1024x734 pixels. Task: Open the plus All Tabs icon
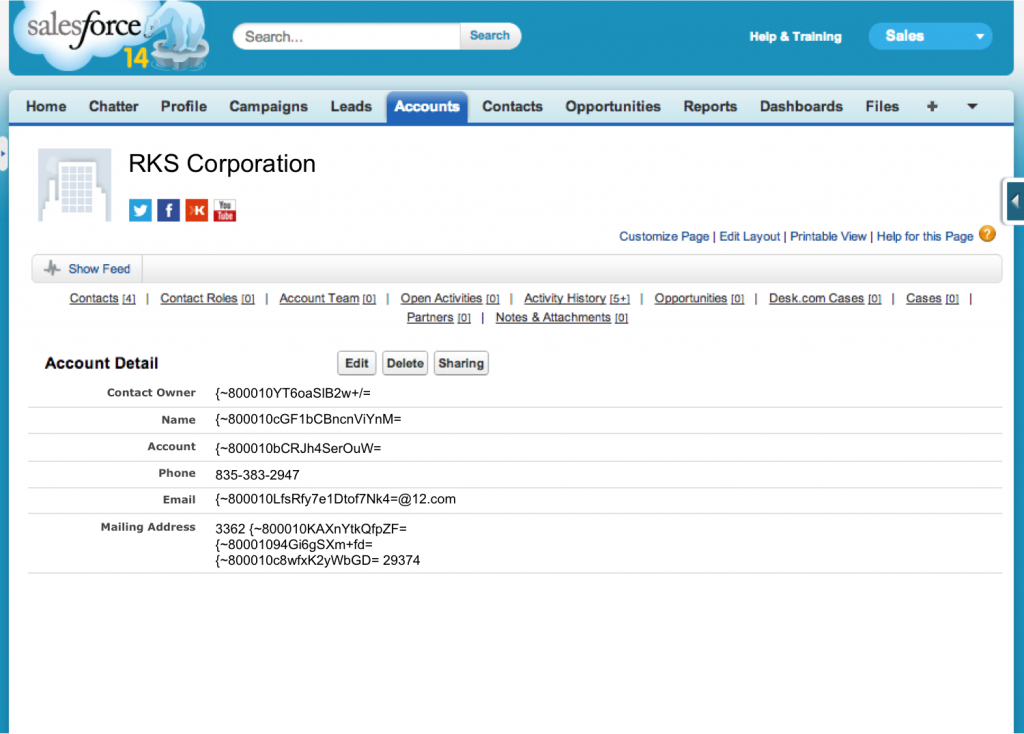tap(932, 106)
